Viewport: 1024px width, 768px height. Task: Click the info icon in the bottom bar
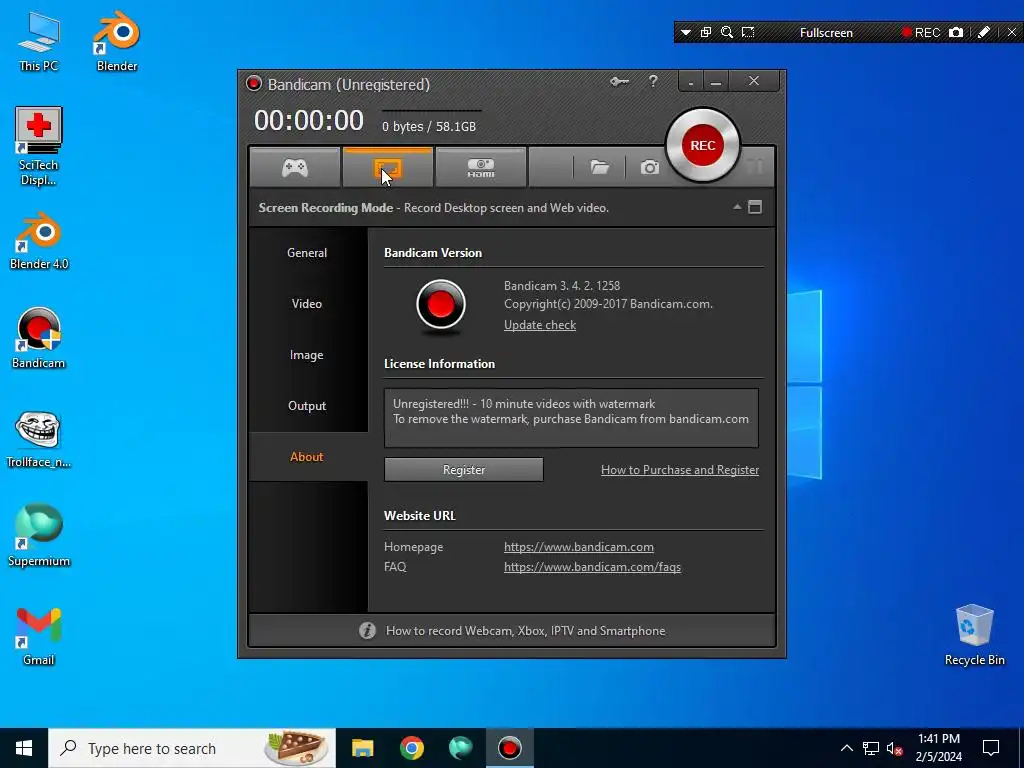(x=367, y=630)
